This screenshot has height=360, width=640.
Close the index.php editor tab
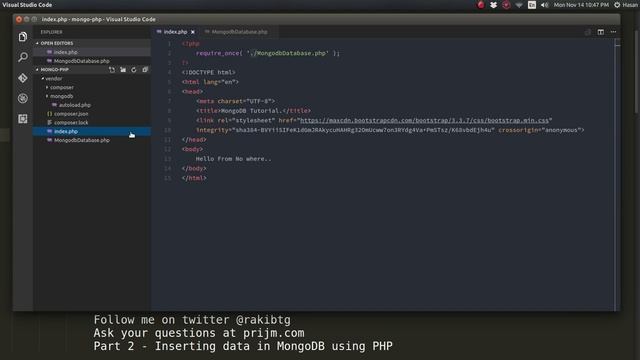[x=193, y=32]
